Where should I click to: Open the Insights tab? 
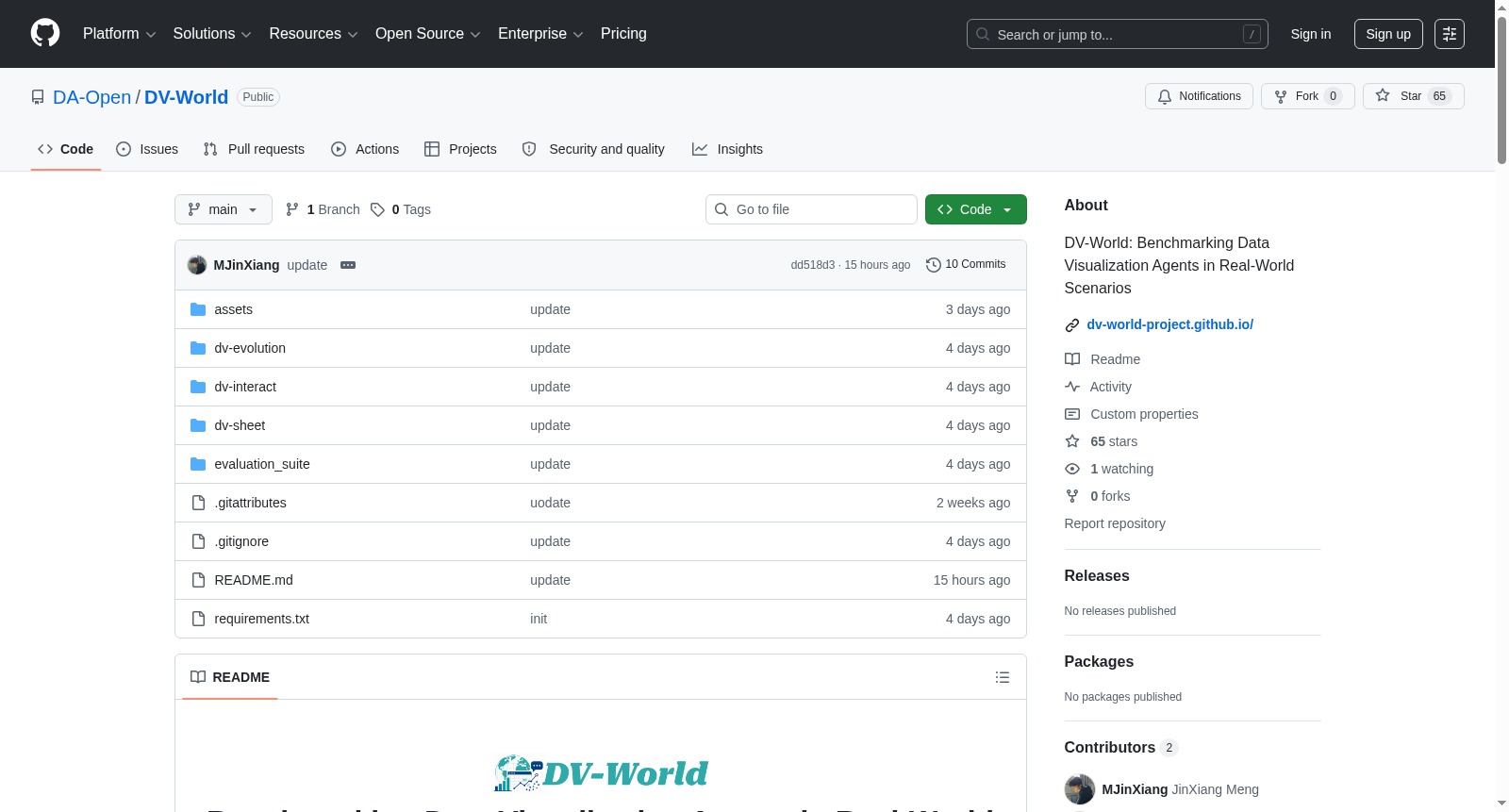click(727, 149)
